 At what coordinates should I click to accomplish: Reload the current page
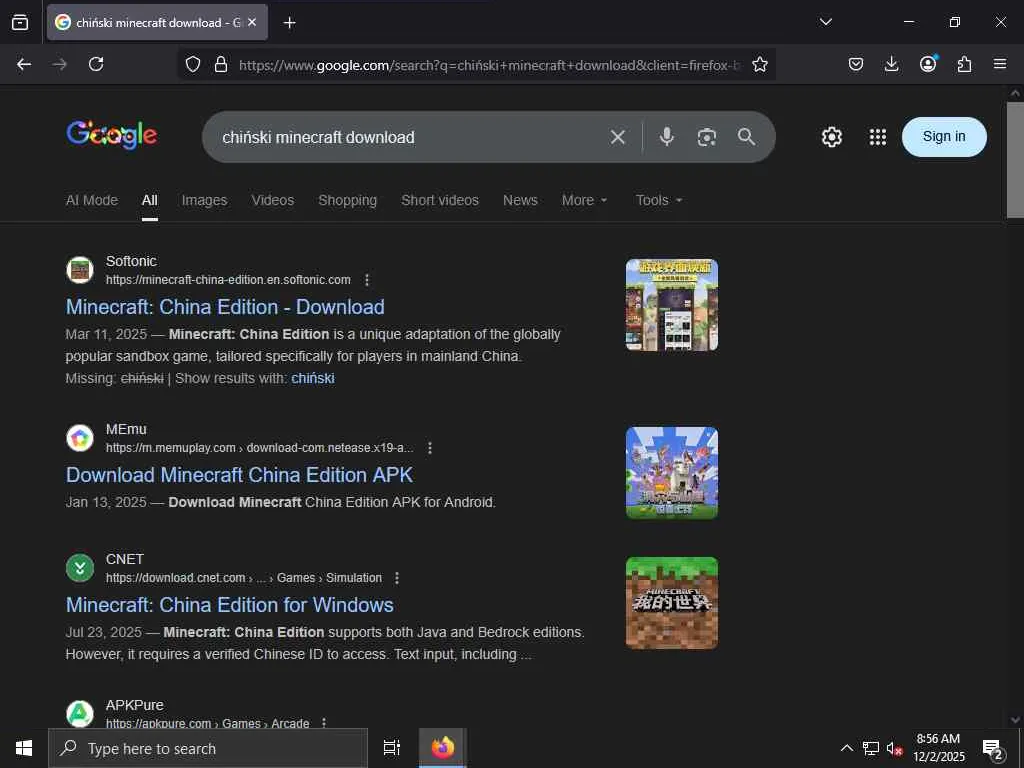96,64
